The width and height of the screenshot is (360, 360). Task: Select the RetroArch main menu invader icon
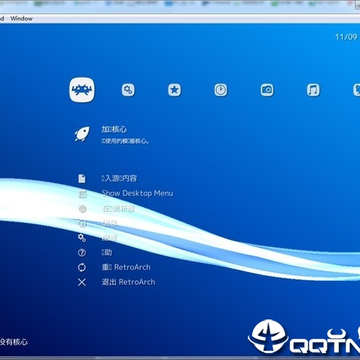pyautogui.click(x=82, y=90)
